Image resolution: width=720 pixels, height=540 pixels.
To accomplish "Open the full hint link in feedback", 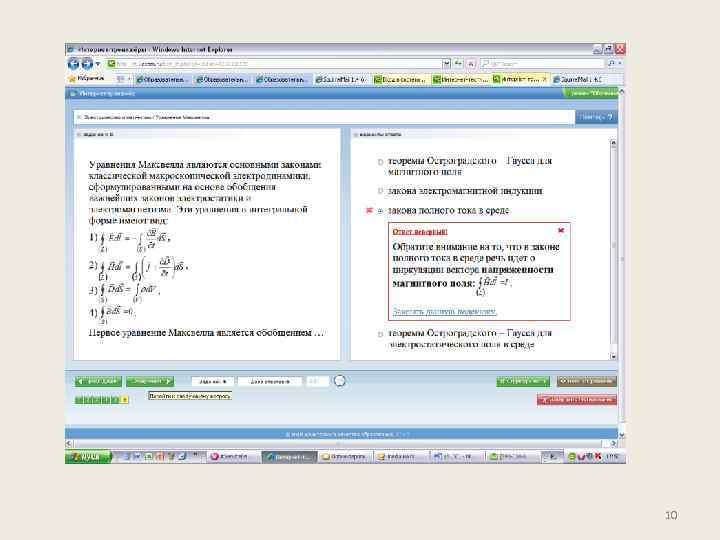I will (444, 311).
